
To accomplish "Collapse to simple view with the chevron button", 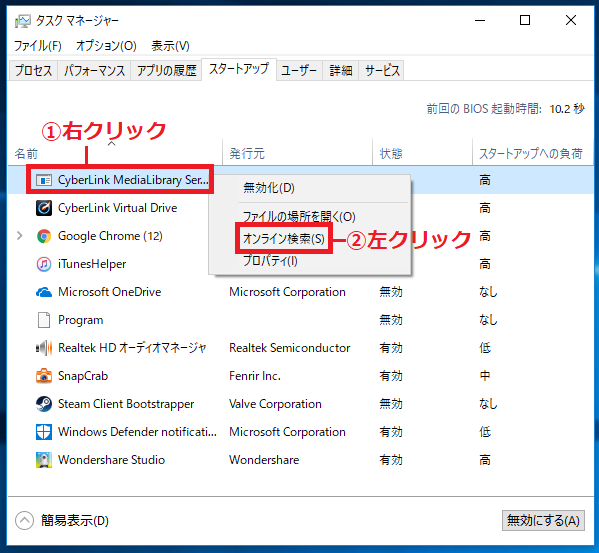I will pyautogui.click(x=24, y=521).
